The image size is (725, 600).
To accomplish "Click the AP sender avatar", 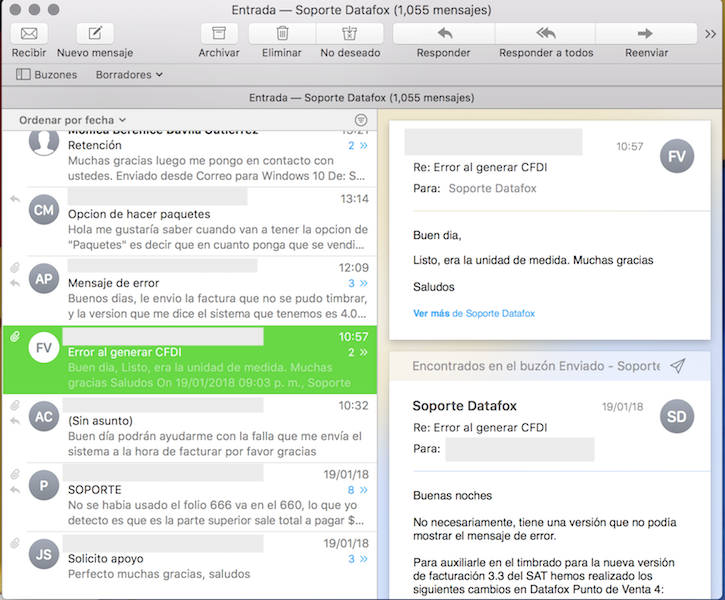I will pos(44,279).
